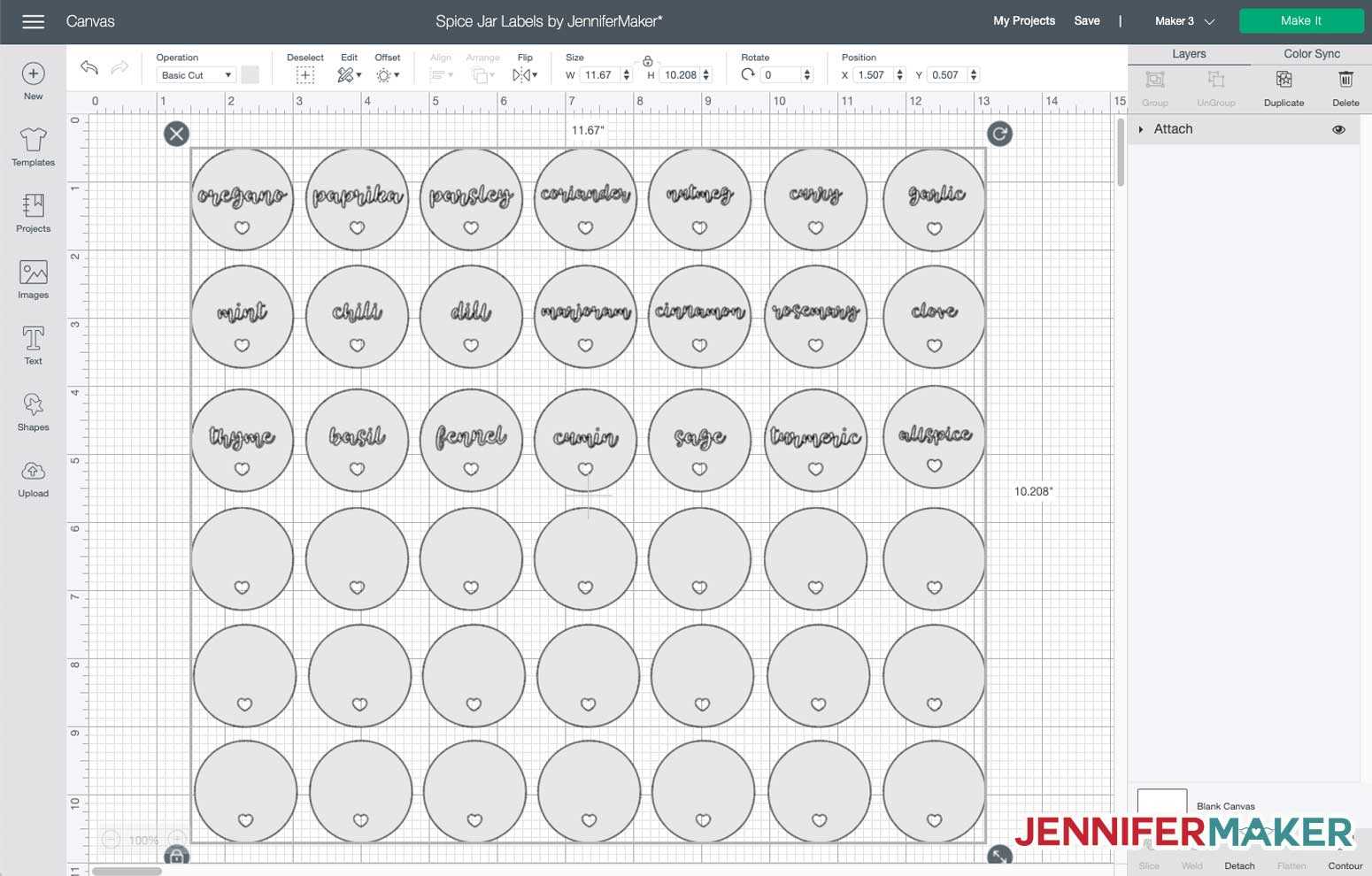
Task: Delete selection using canvas X handle
Action: [x=177, y=134]
